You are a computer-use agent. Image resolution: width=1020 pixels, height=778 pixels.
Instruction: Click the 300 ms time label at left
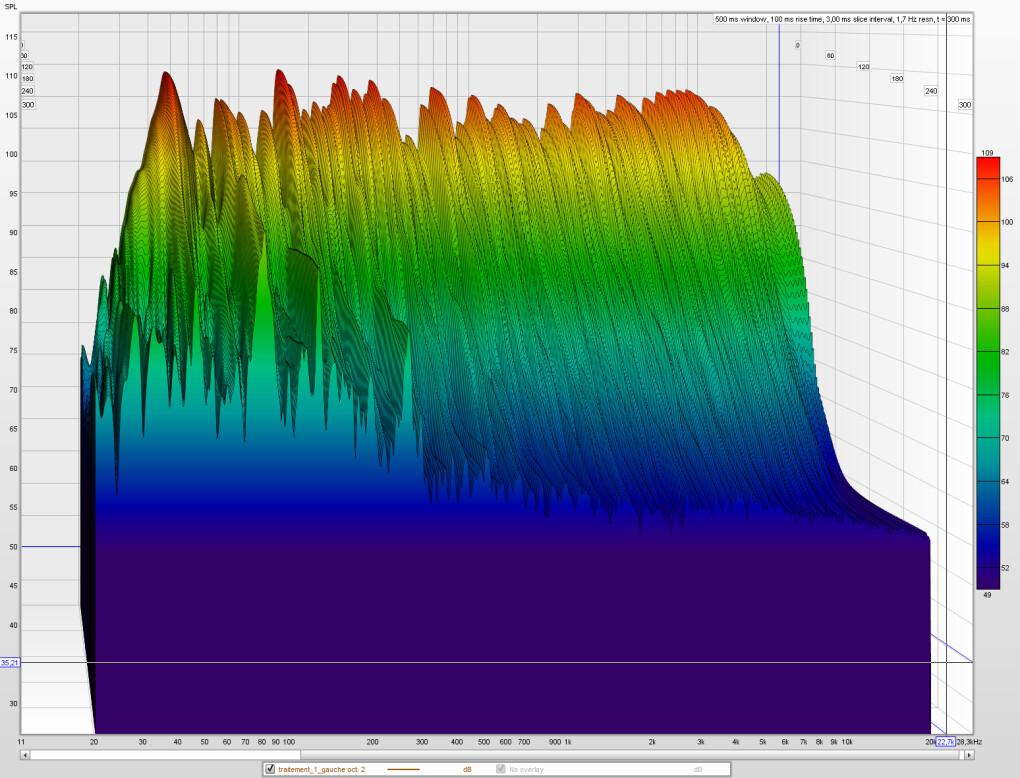coord(27,104)
